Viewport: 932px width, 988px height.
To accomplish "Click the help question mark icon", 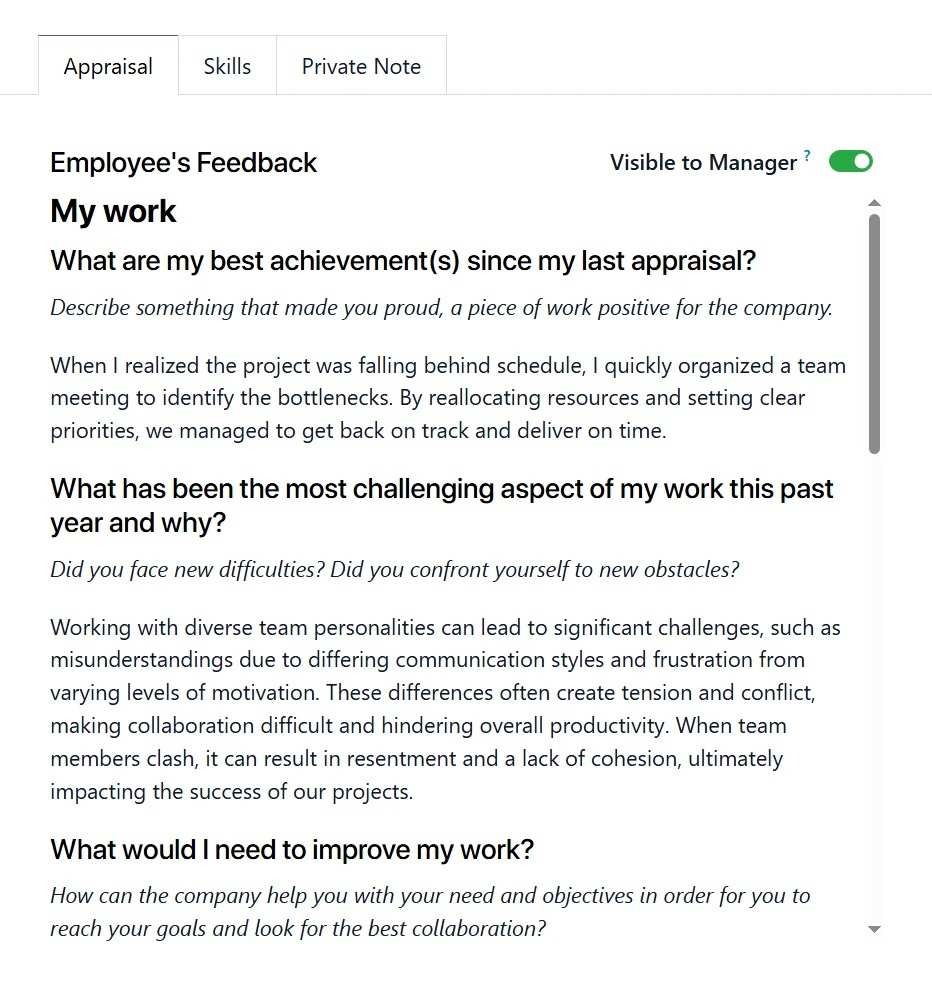I will click(807, 156).
